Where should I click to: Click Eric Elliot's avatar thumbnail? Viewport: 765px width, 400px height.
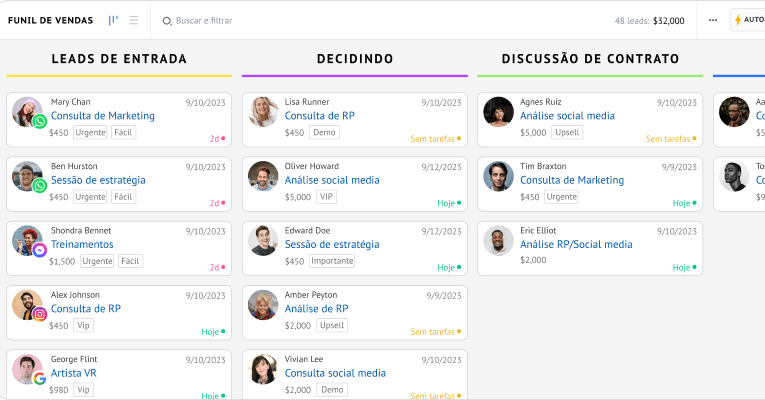[x=498, y=240]
